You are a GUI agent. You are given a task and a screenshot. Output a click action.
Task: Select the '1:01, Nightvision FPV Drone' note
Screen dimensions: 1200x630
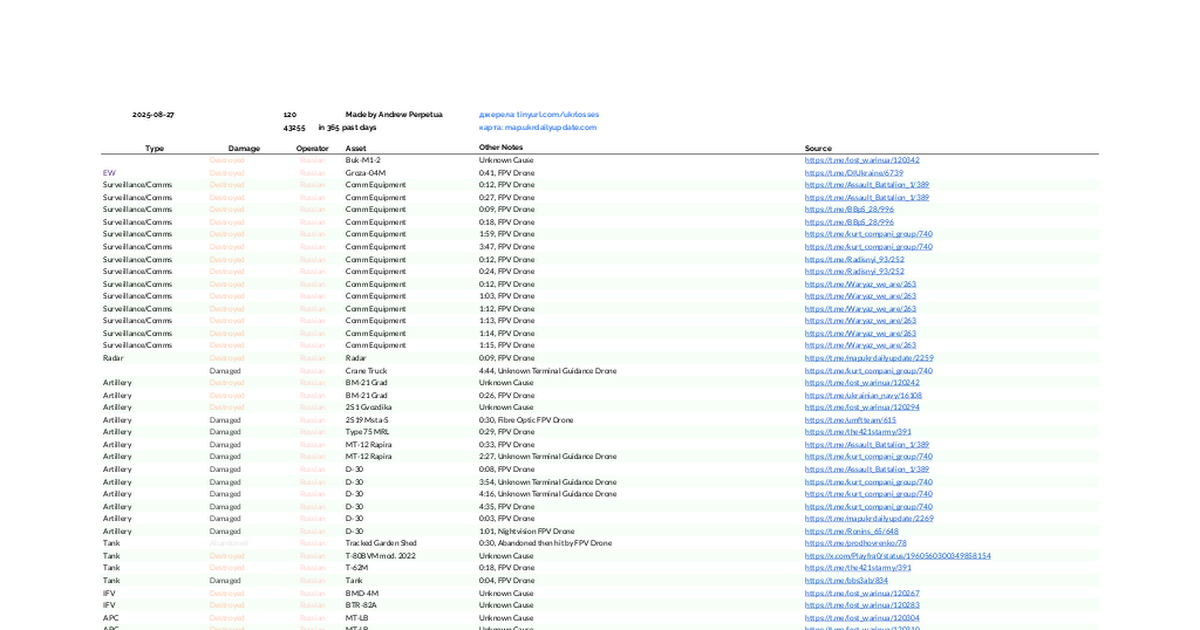(527, 531)
